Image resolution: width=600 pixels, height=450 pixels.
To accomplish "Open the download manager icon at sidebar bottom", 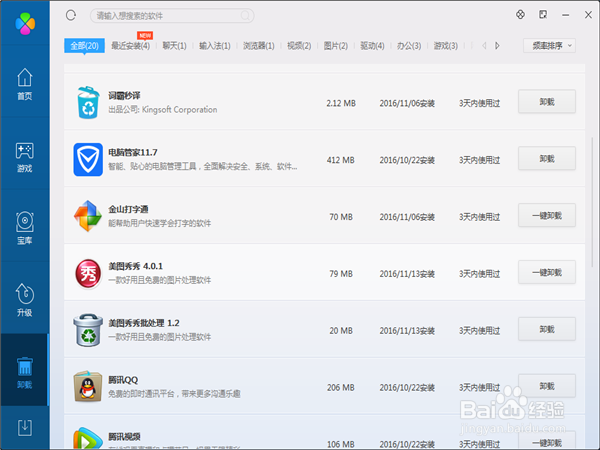I will click(24, 427).
